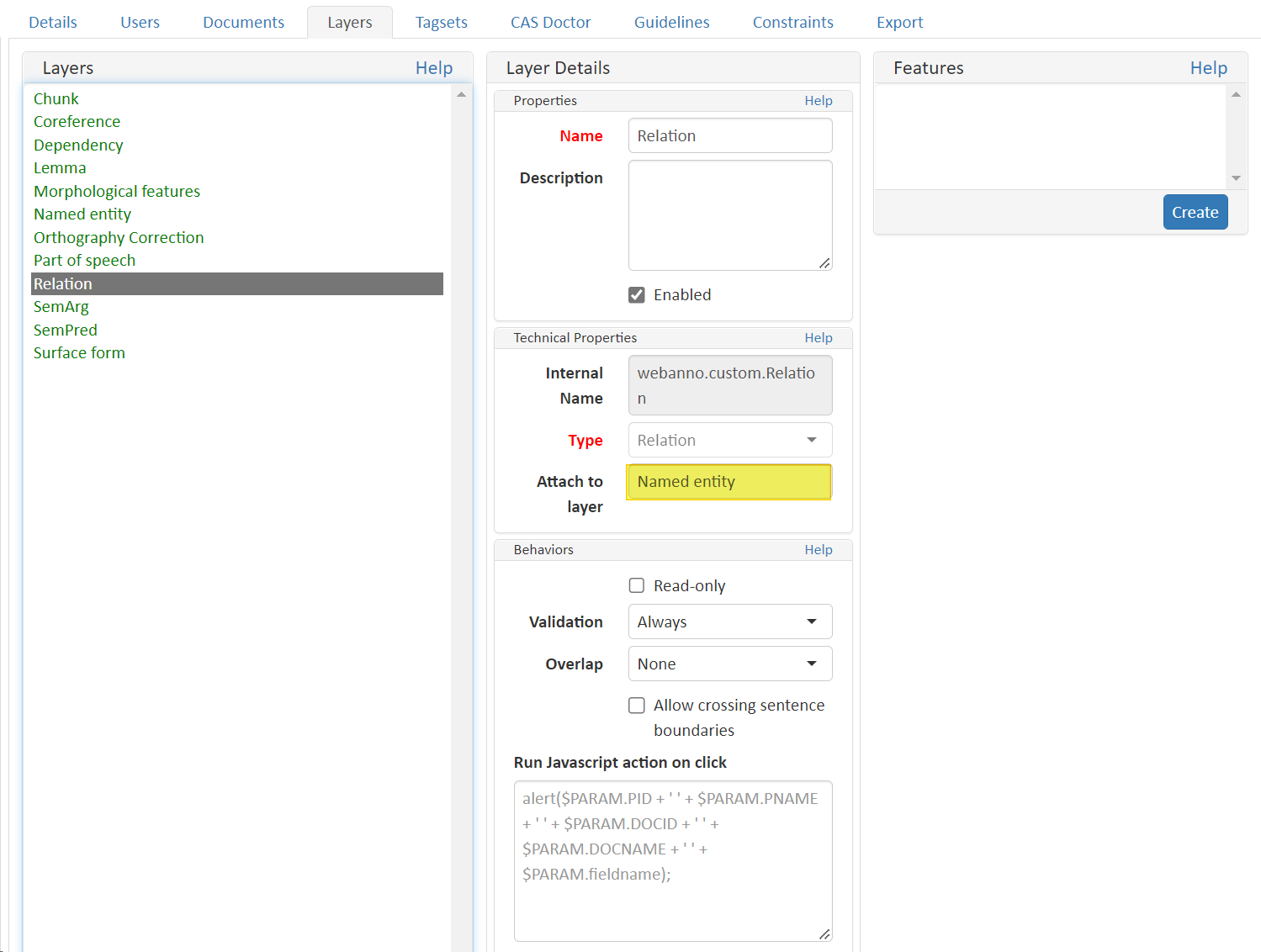Switch to the Documents tab
The width and height of the screenshot is (1261, 952).
point(243,22)
